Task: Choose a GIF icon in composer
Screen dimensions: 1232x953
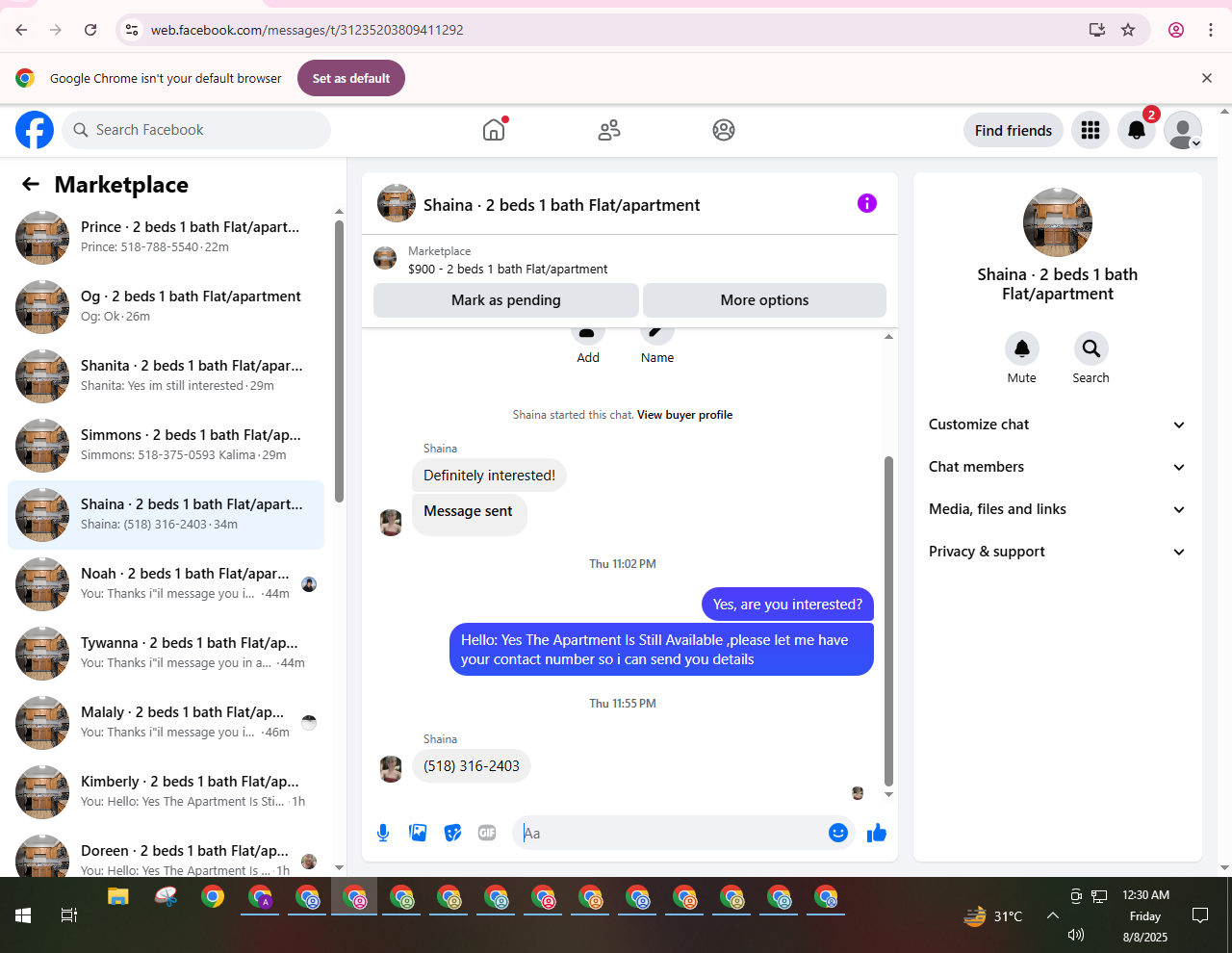Action: [487, 833]
